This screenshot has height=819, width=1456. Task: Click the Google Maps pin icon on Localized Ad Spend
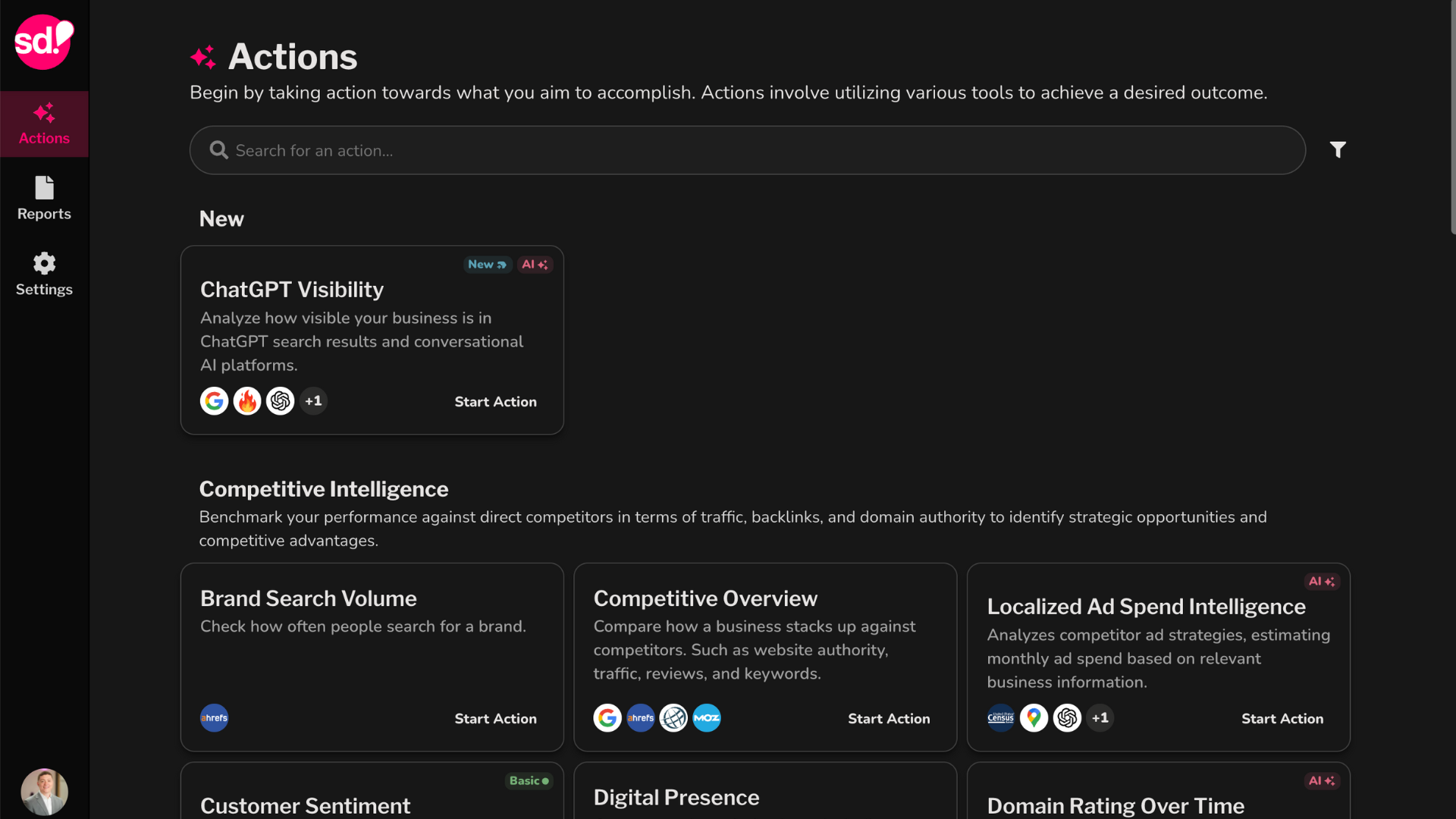point(1034,718)
